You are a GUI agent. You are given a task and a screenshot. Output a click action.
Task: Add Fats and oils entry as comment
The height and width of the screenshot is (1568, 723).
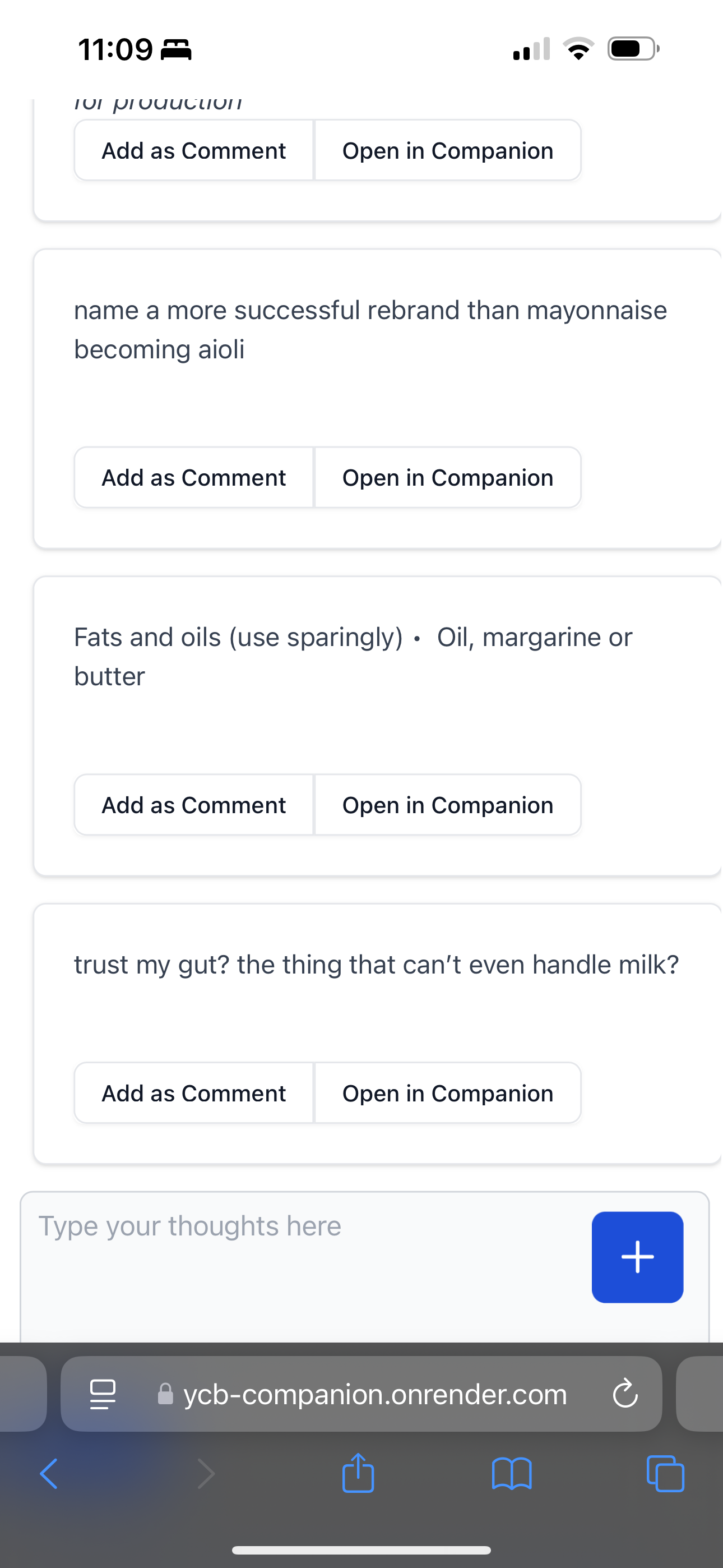(193, 805)
